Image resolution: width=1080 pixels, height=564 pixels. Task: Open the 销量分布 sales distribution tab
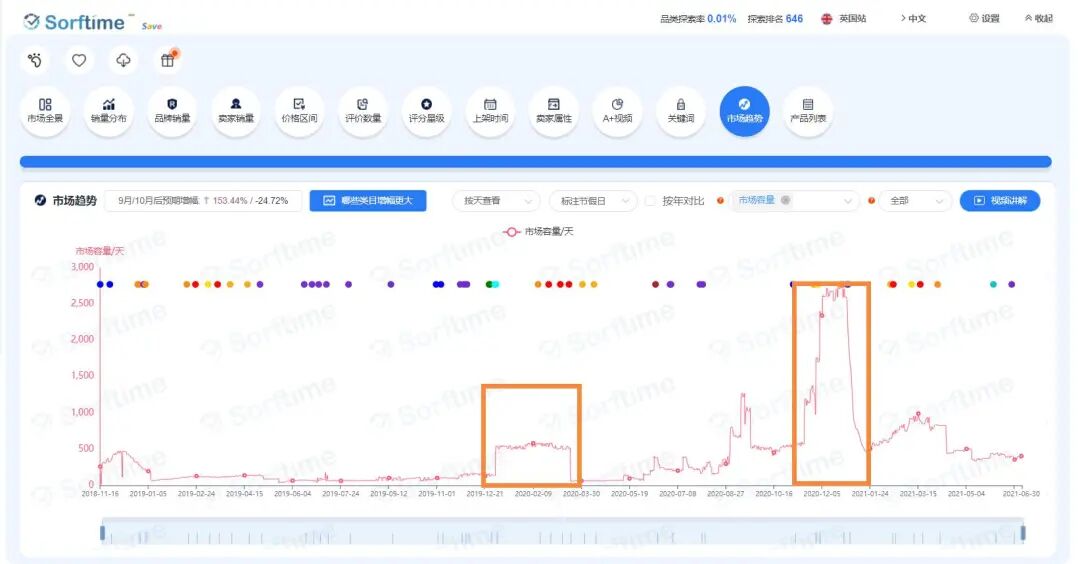point(109,111)
